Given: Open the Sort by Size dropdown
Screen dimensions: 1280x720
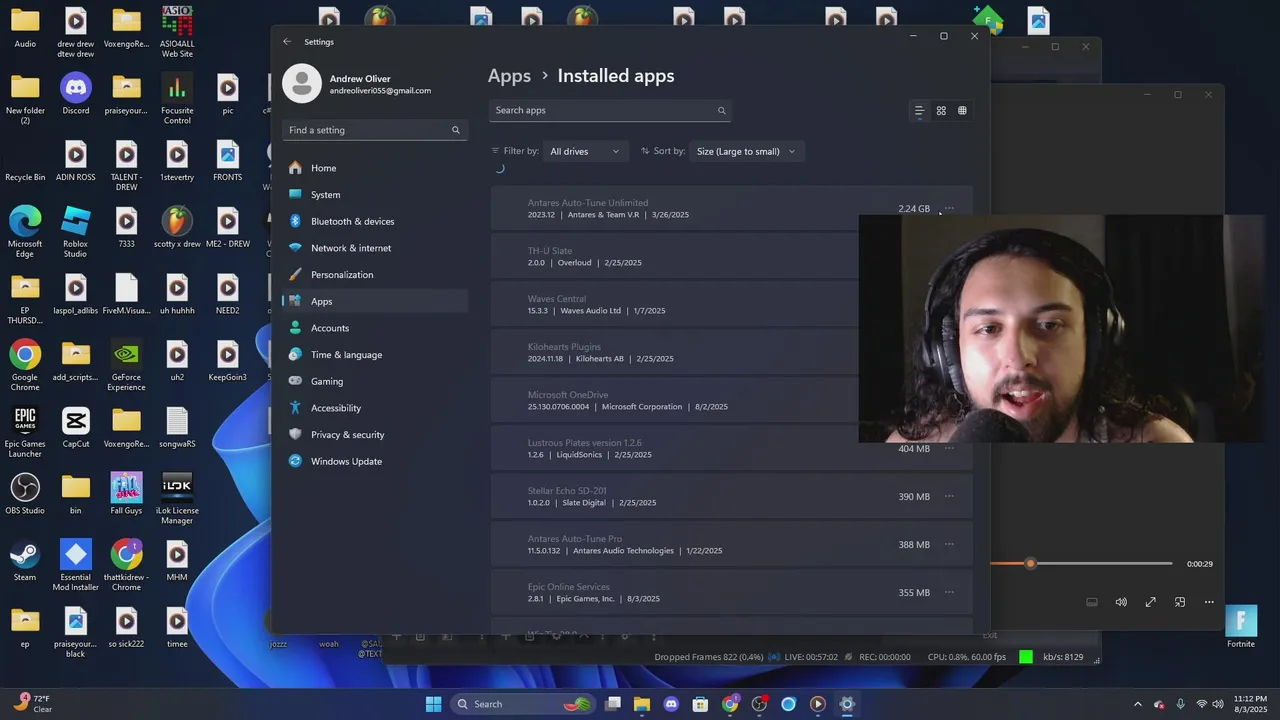Looking at the screenshot, I should coord(746,151).
